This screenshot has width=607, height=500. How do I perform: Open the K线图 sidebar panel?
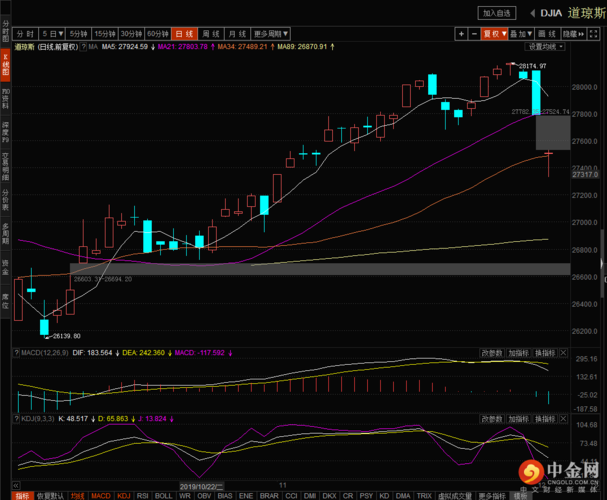pos(5,64)
